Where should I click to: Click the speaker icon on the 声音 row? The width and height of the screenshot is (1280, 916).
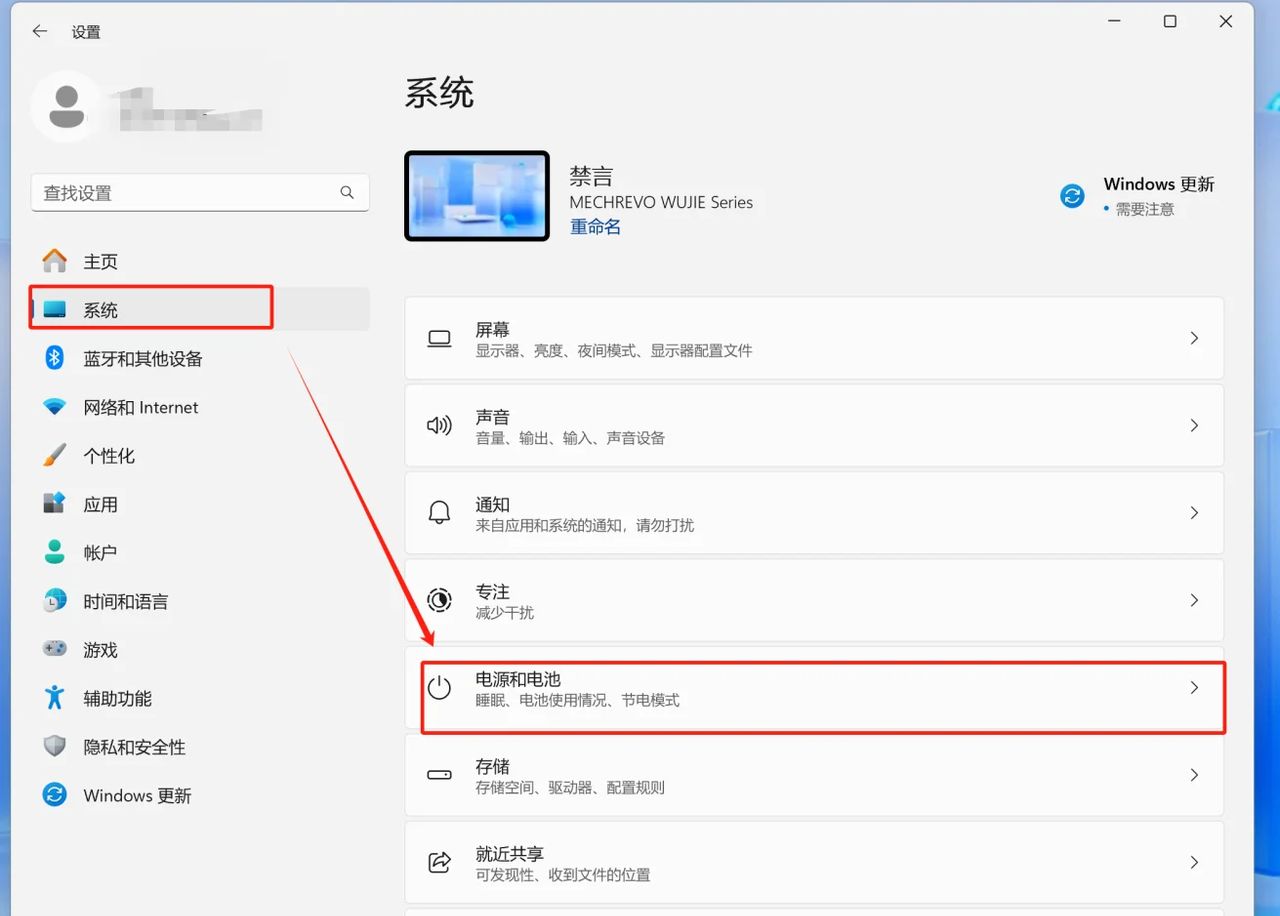click(x=439, y=425)
